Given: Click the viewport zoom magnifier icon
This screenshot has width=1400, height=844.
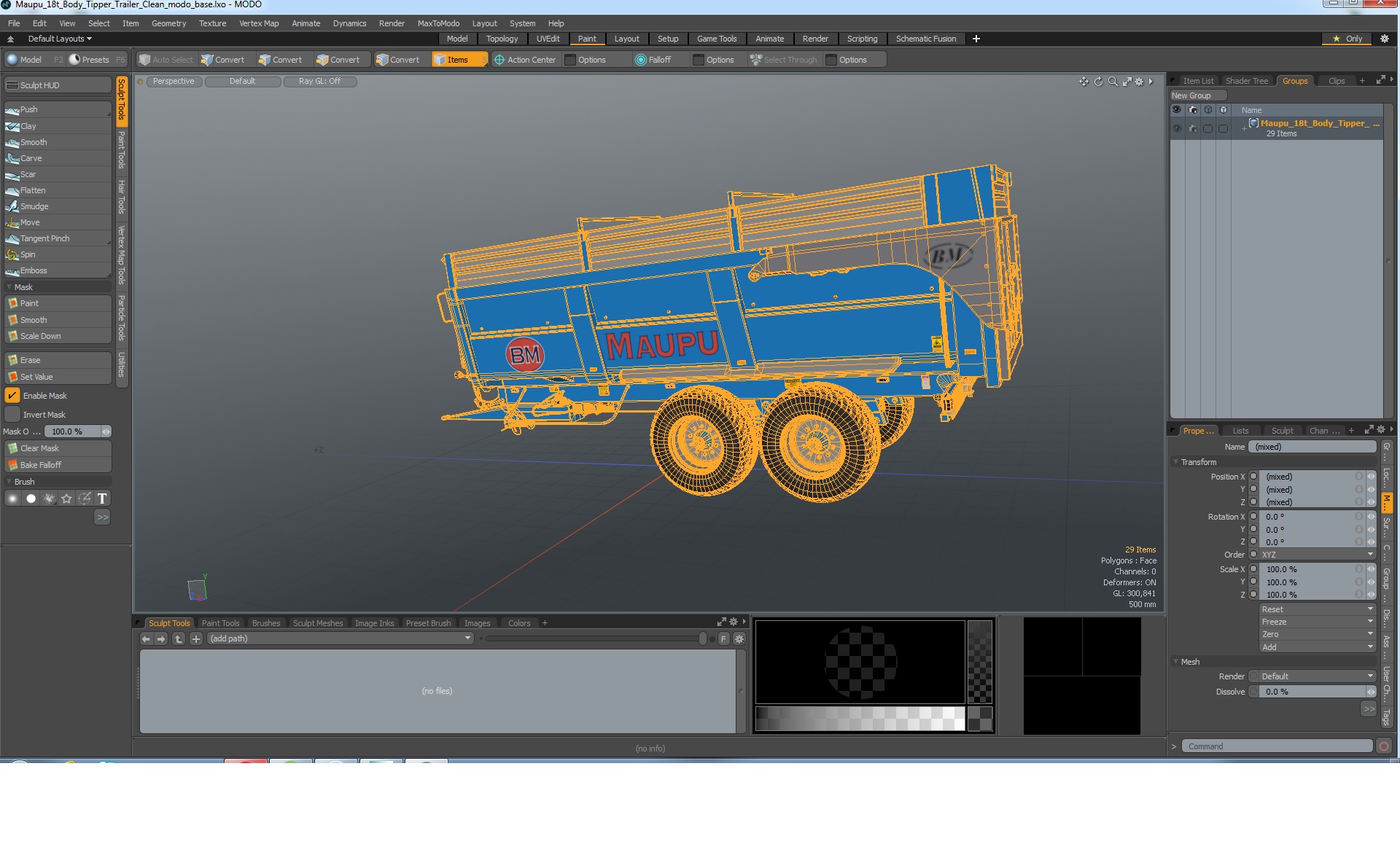Looking at the screenshot, I should coord(1113,82).
